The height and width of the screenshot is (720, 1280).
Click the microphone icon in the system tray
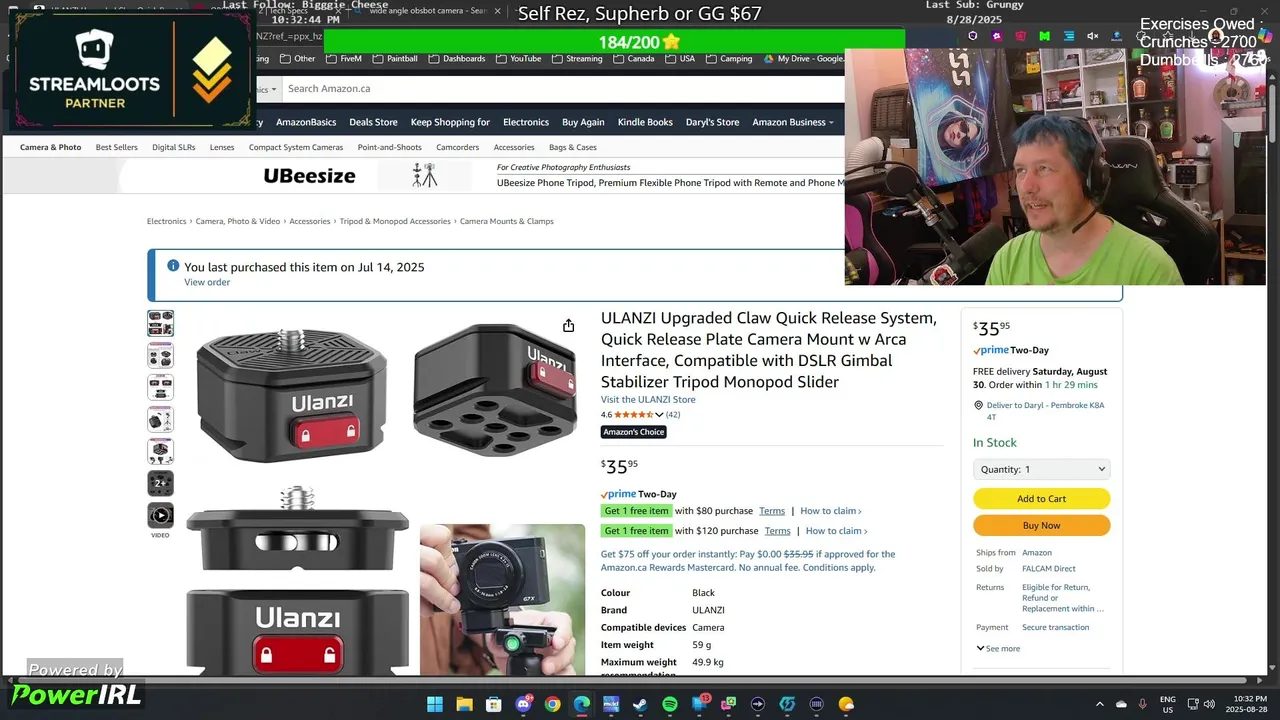pos(1142,704)
